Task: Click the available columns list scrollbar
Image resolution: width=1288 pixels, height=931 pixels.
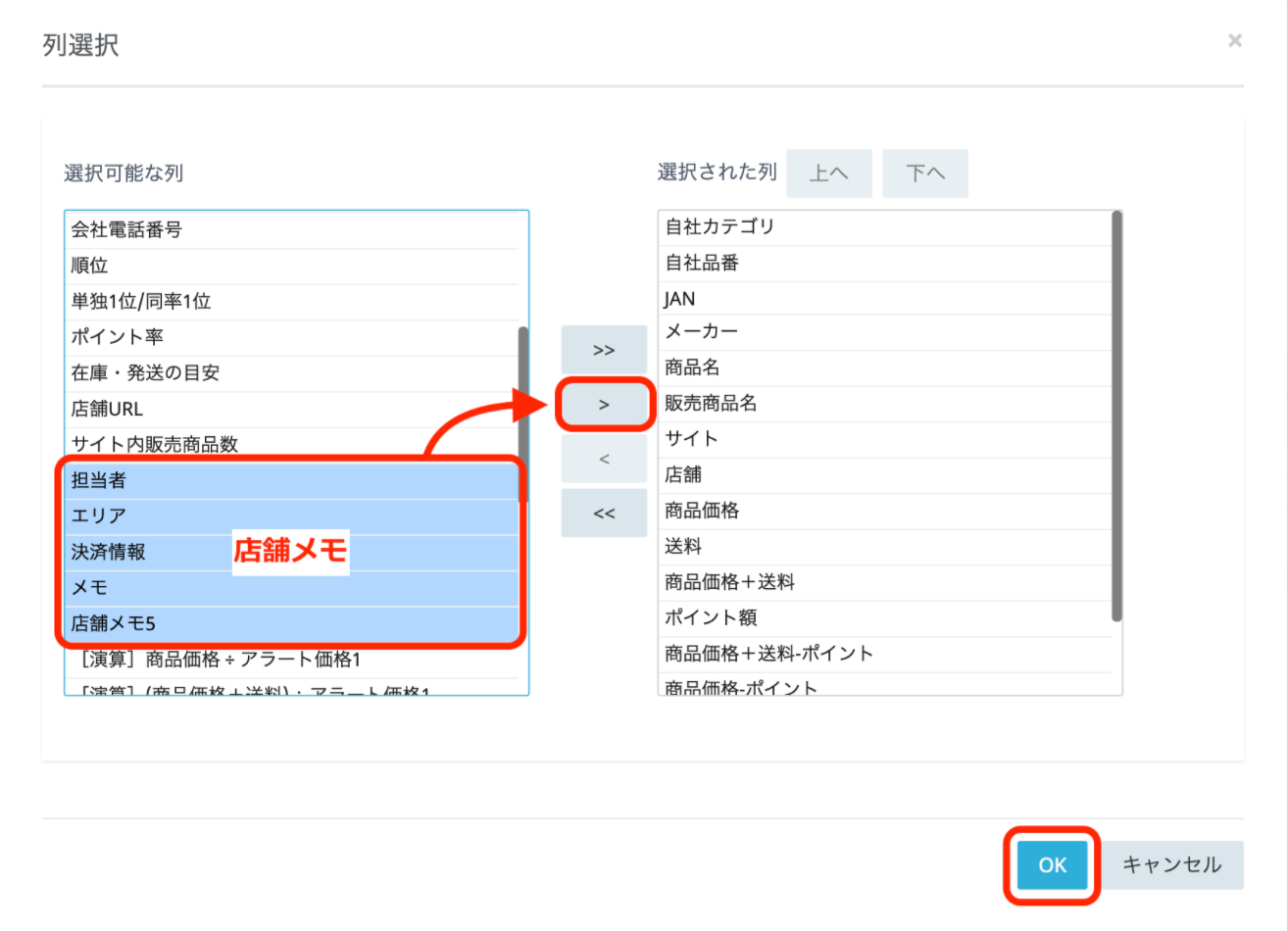Action: 522,412
